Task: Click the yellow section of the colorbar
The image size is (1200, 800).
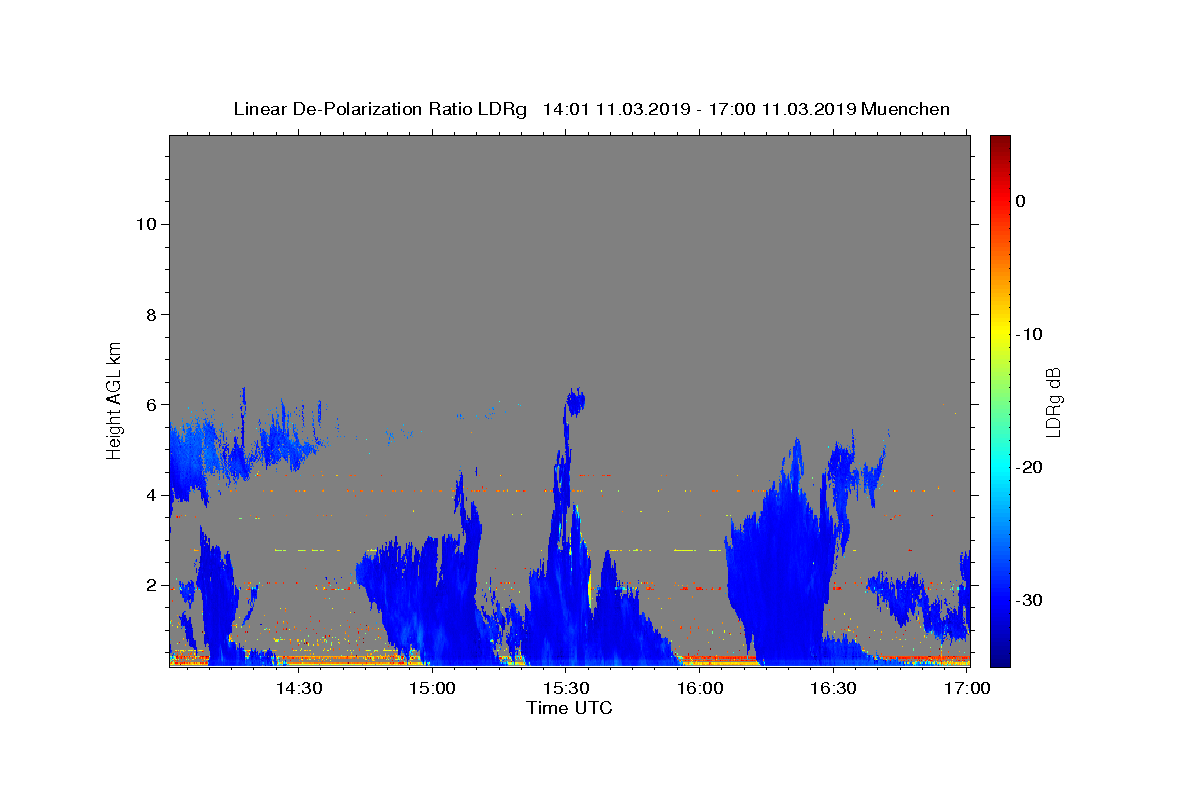Action: 1000,335
